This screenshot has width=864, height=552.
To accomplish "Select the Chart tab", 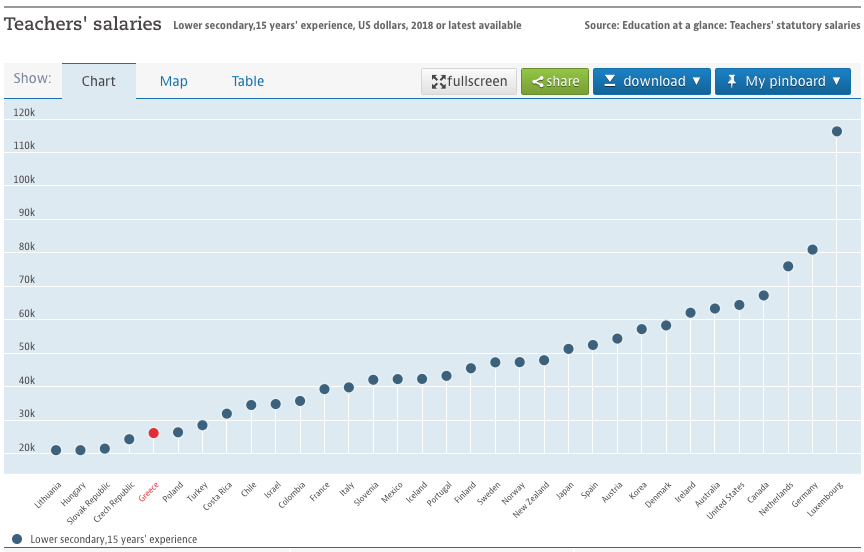I will (x=99, y=81).
